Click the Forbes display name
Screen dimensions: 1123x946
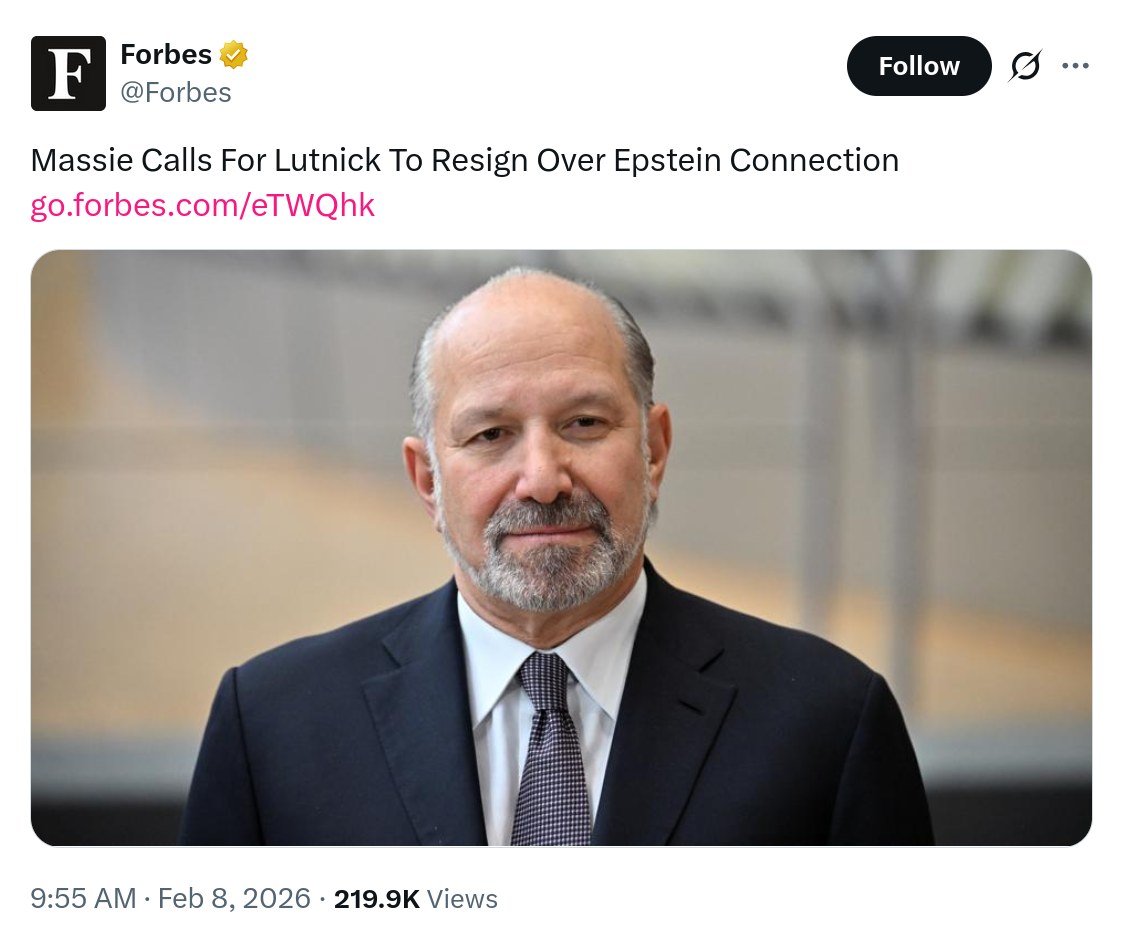[x=166, y=55]
